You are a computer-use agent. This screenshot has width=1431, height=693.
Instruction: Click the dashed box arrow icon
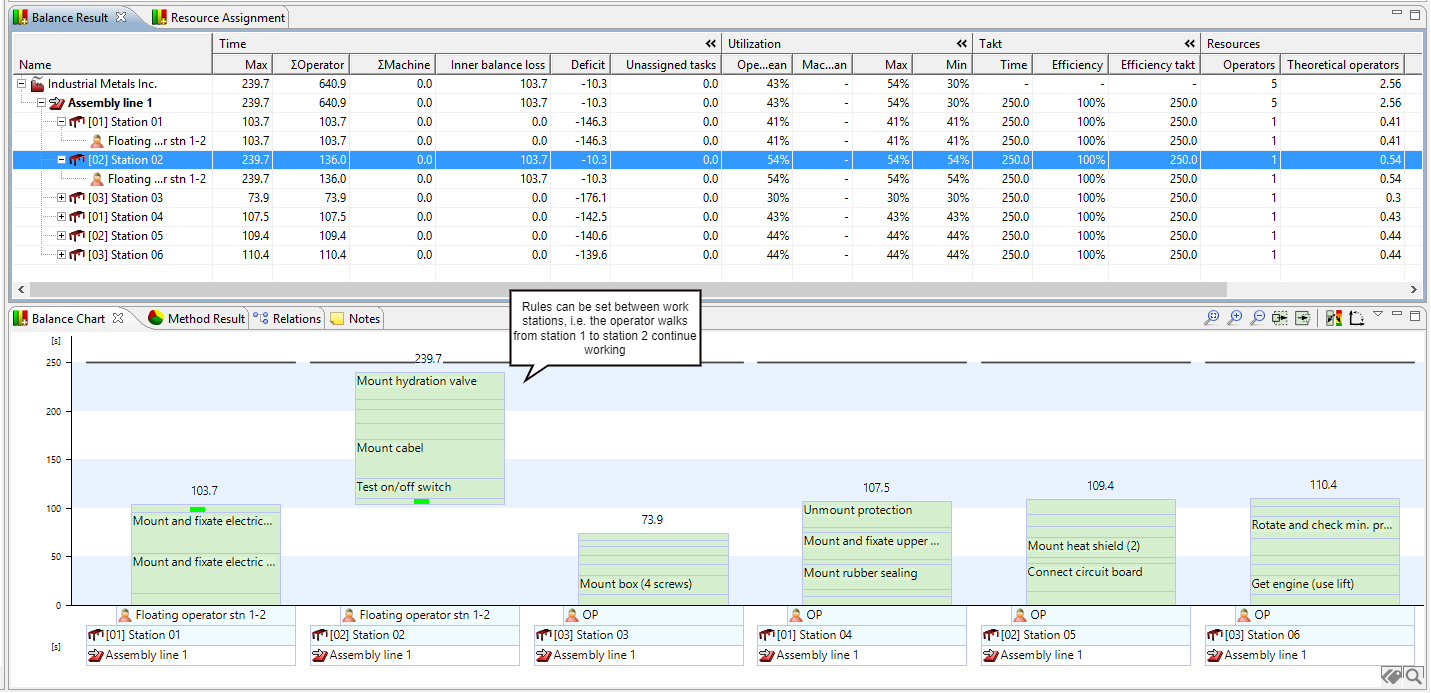point(1280,318)
